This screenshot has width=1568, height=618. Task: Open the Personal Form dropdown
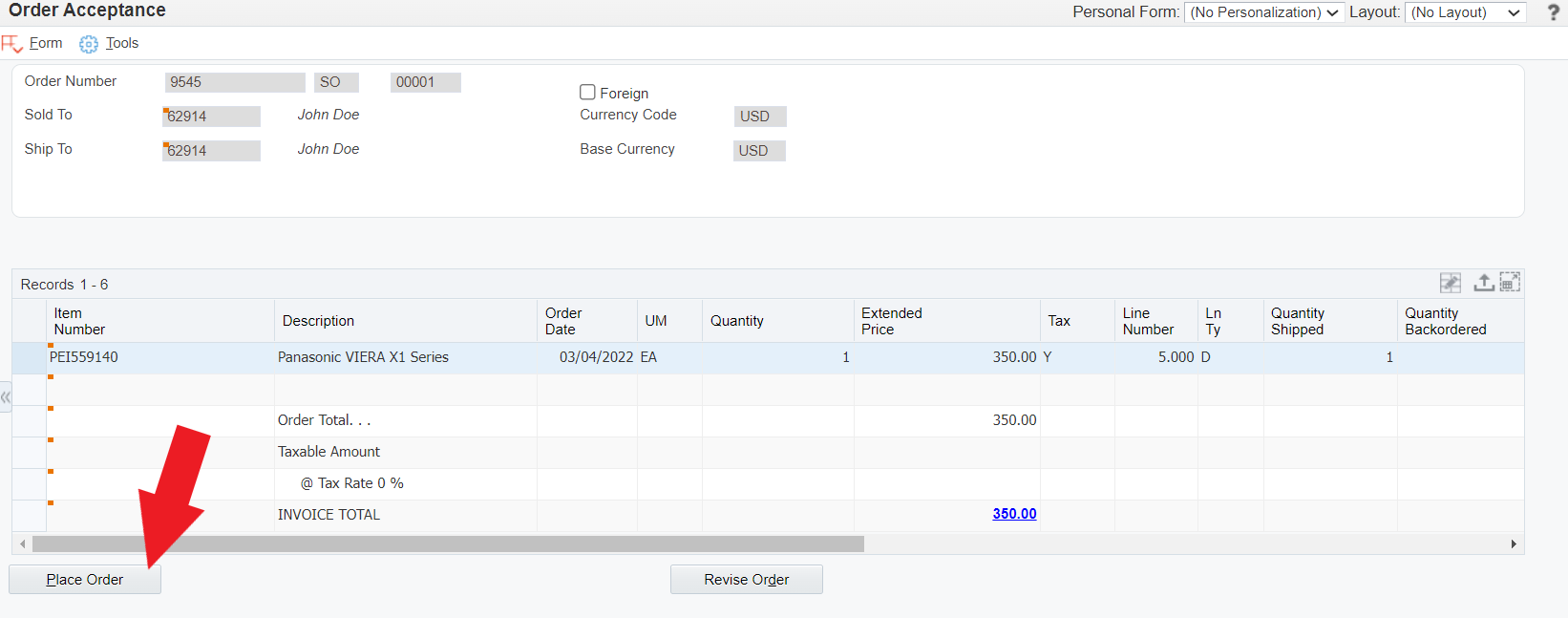pyautogui.click(x=1264, y=12)
